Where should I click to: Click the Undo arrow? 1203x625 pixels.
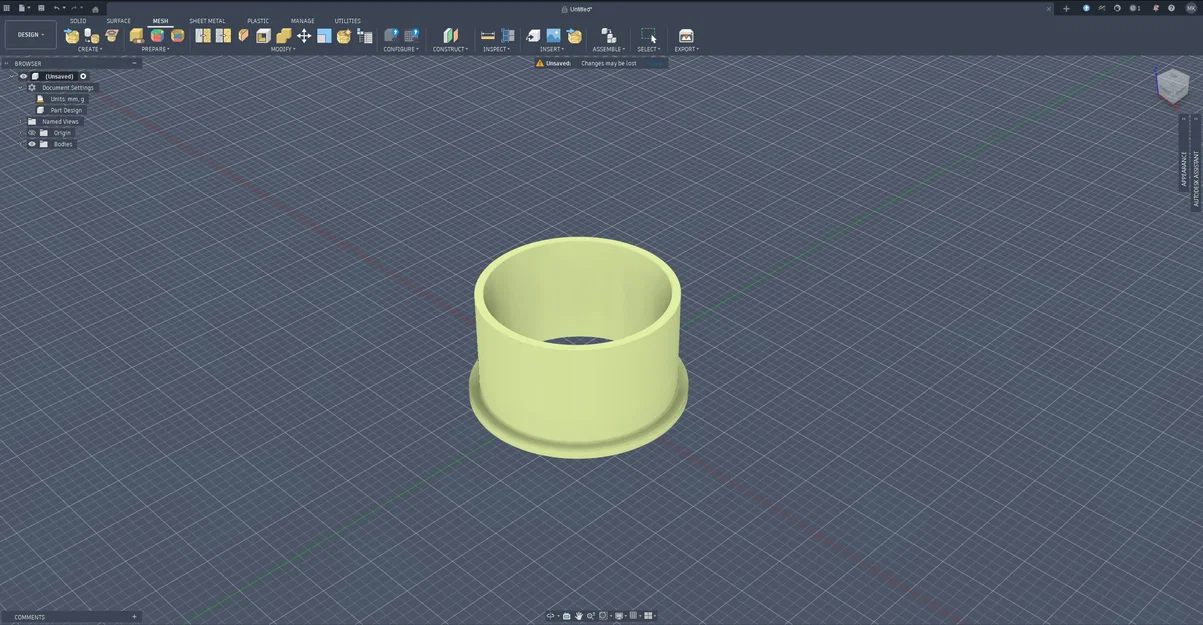click(58, 8)
